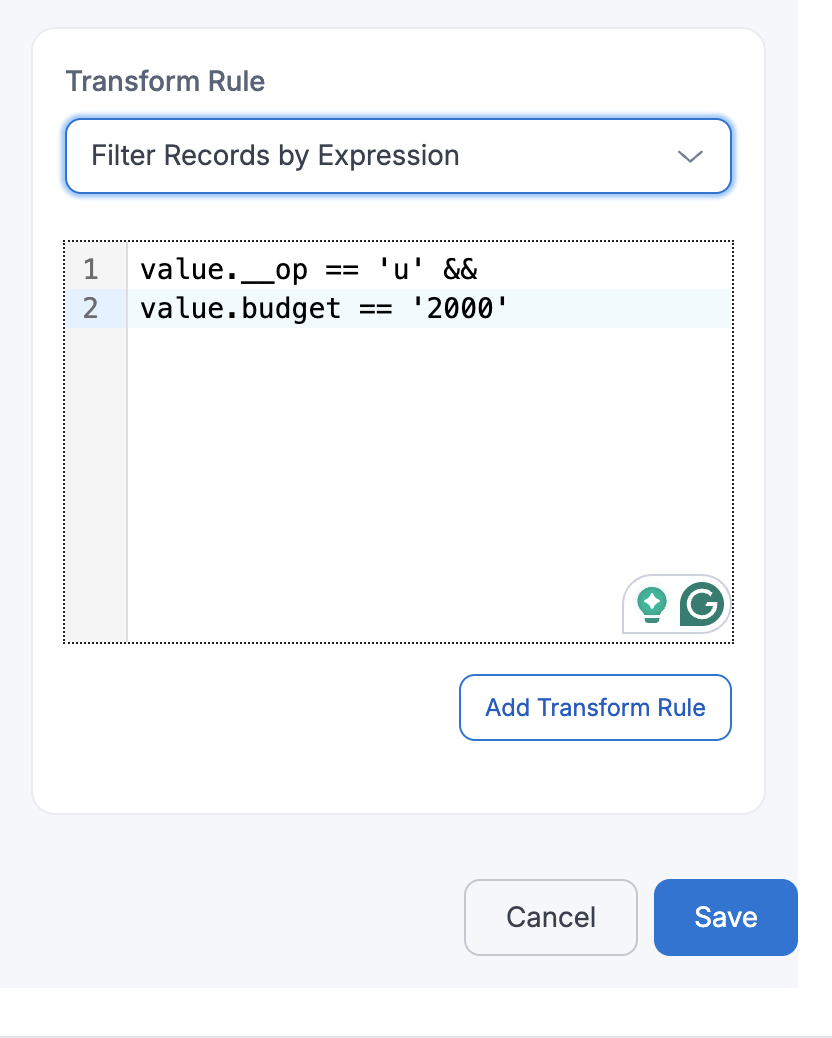Click the Grammarly G icon in the editor
Image resolution: width=832 pixels, height=1038 pixels.
point(703,604)
